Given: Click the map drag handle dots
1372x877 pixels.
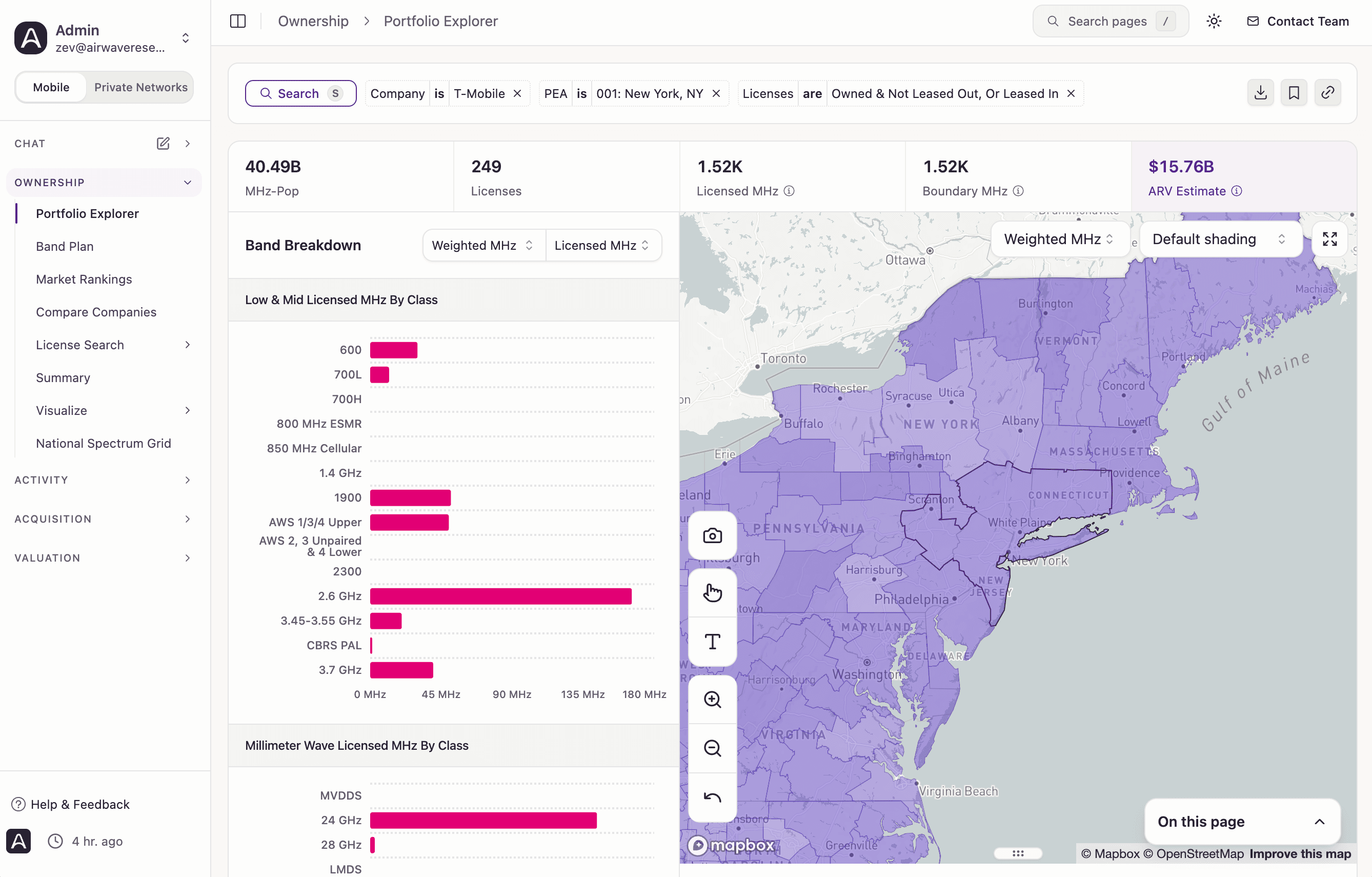Looking at the screenshot, I should 1018,853.
